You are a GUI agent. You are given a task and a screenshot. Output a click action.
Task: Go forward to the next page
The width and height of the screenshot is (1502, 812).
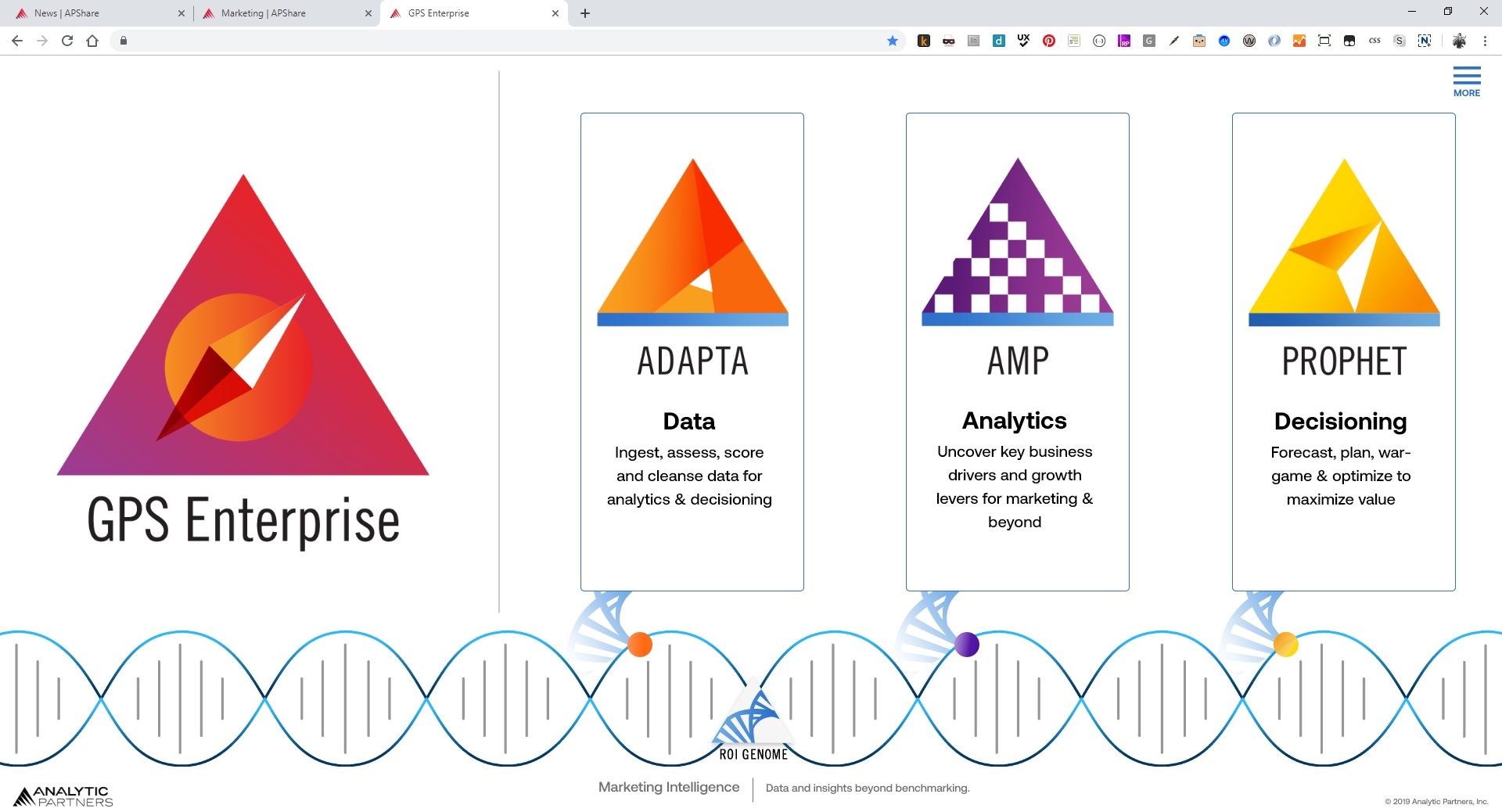click(42, 41)
